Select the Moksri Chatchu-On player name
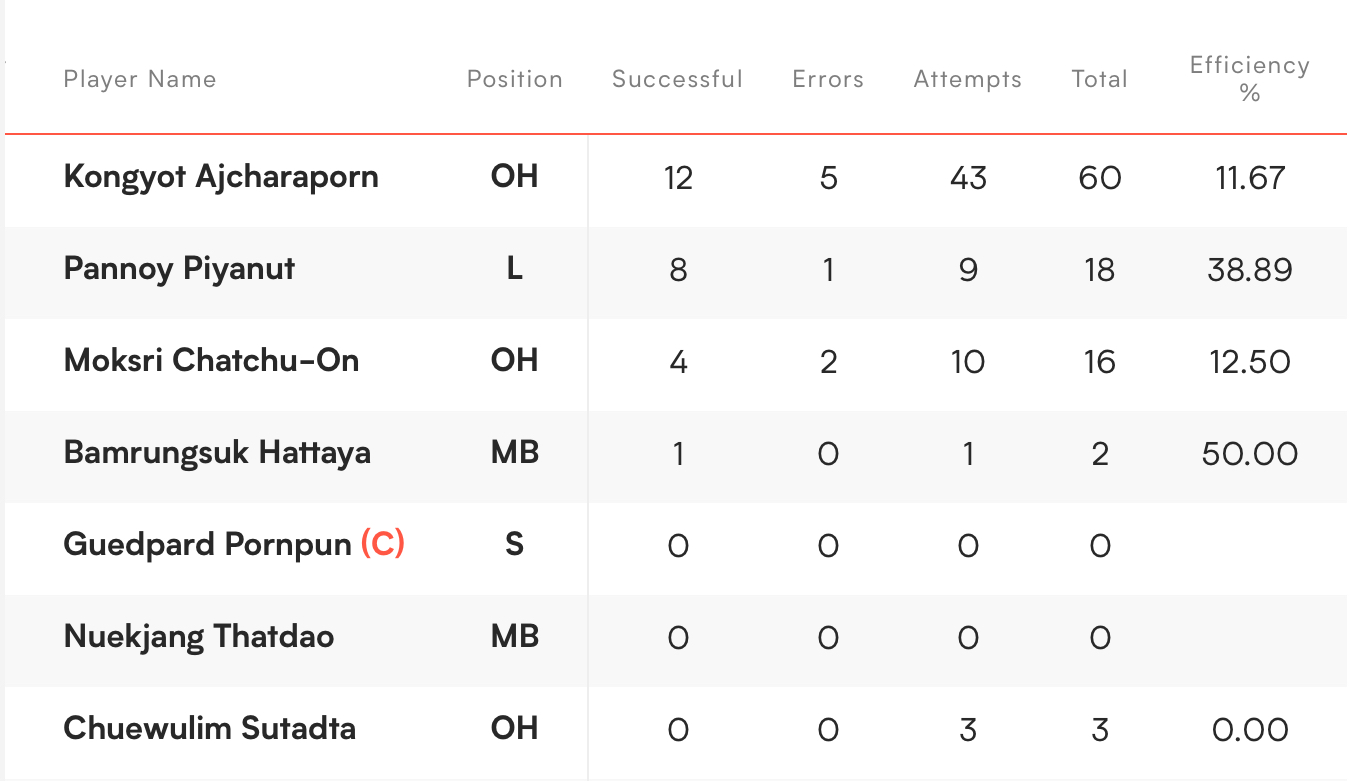This screenshot has height=781, width=1349. click(x=211, y=361)
